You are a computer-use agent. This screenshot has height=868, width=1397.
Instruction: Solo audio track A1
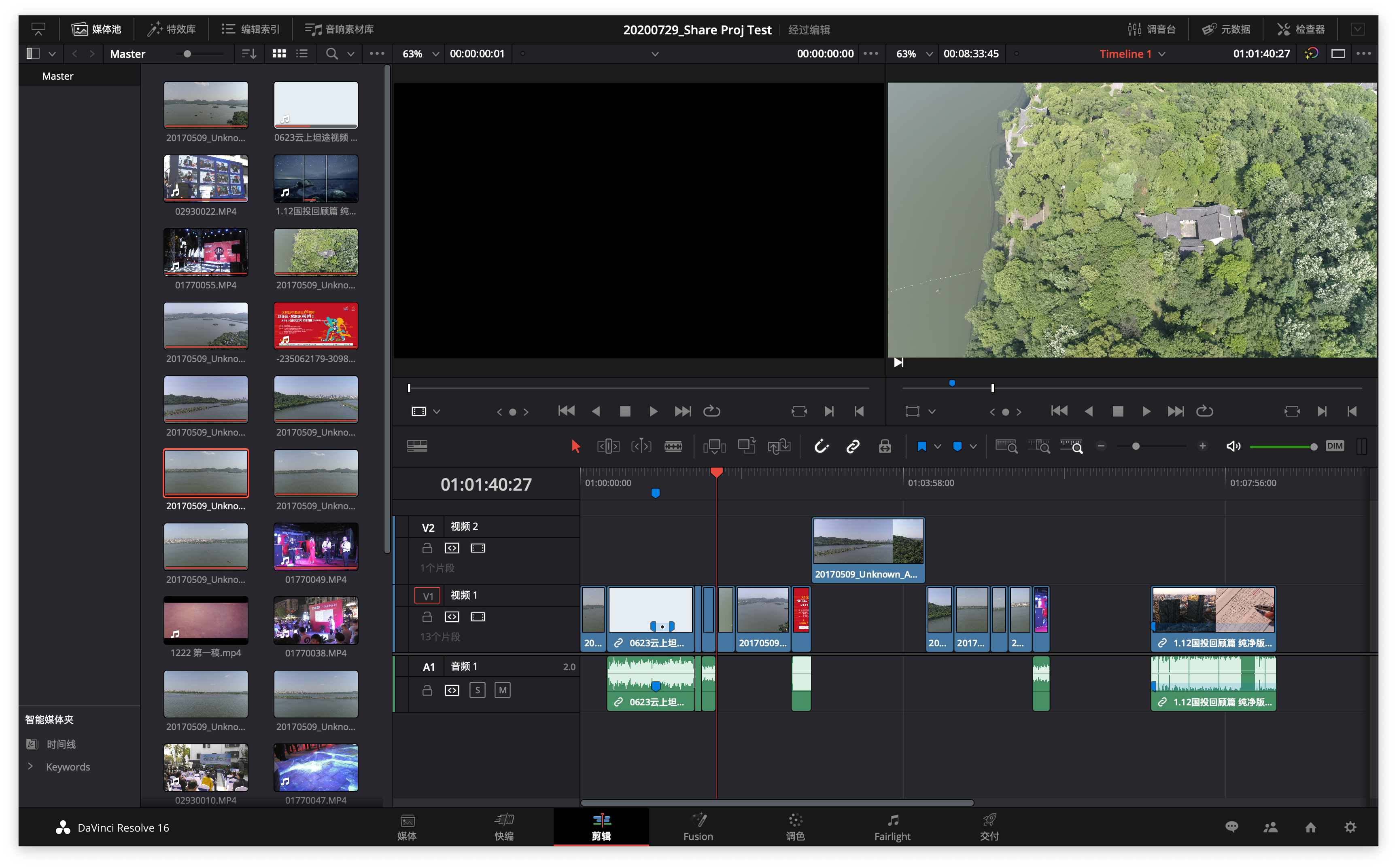pos(478,690)
